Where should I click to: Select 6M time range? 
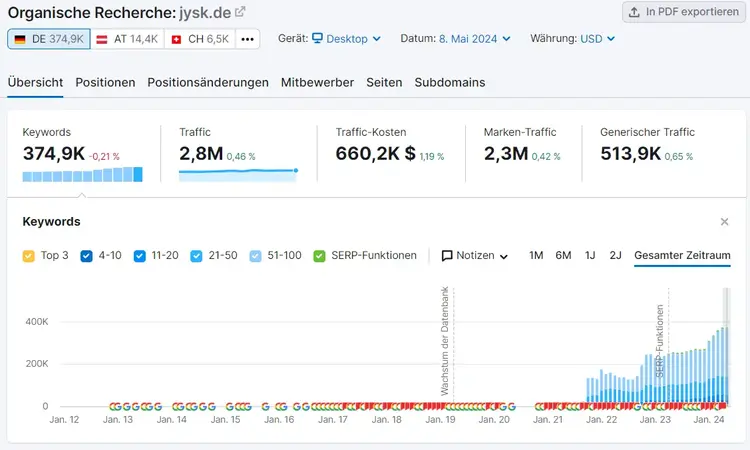pos(563,255)
